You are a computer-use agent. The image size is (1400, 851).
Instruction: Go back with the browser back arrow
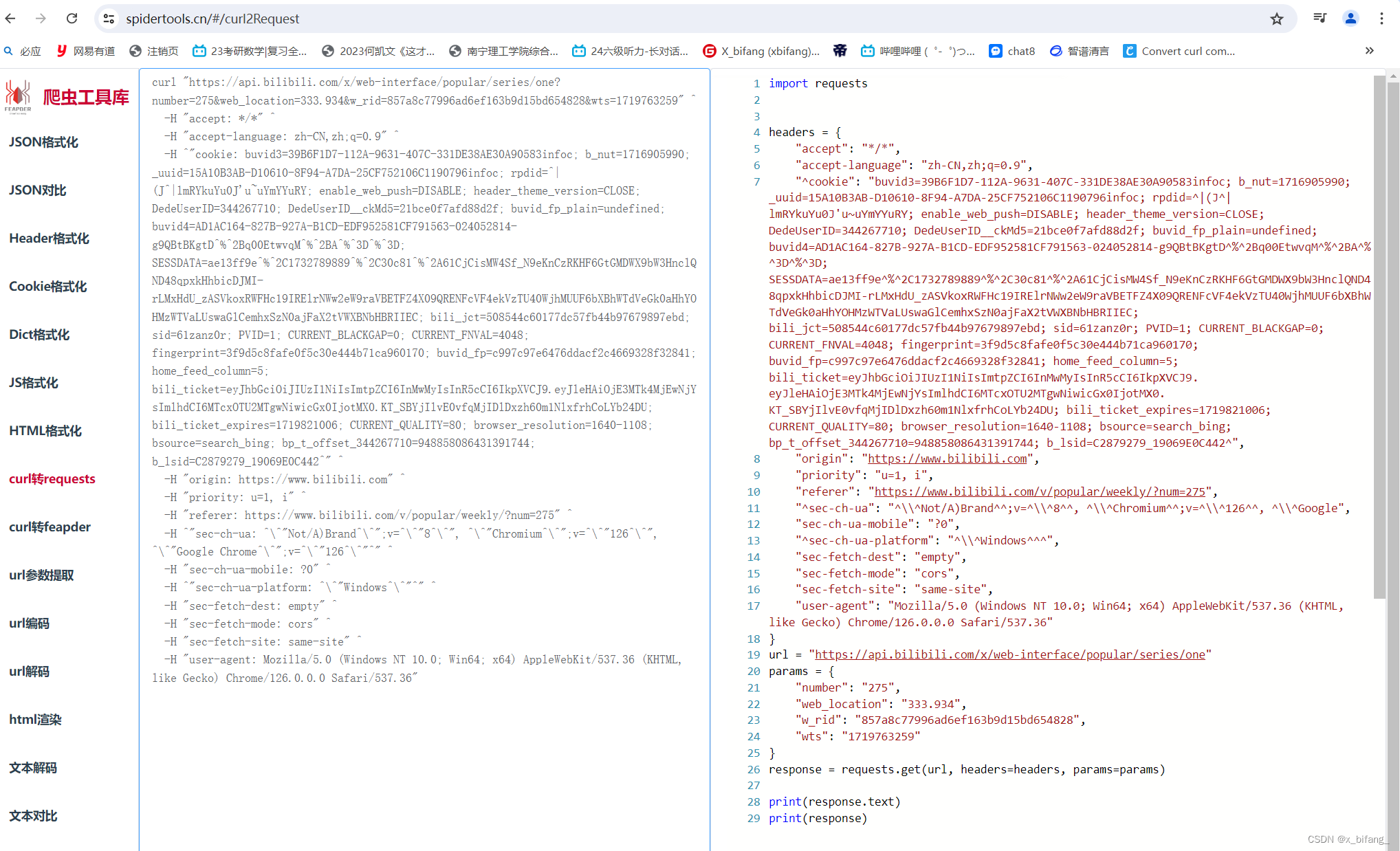10,19
